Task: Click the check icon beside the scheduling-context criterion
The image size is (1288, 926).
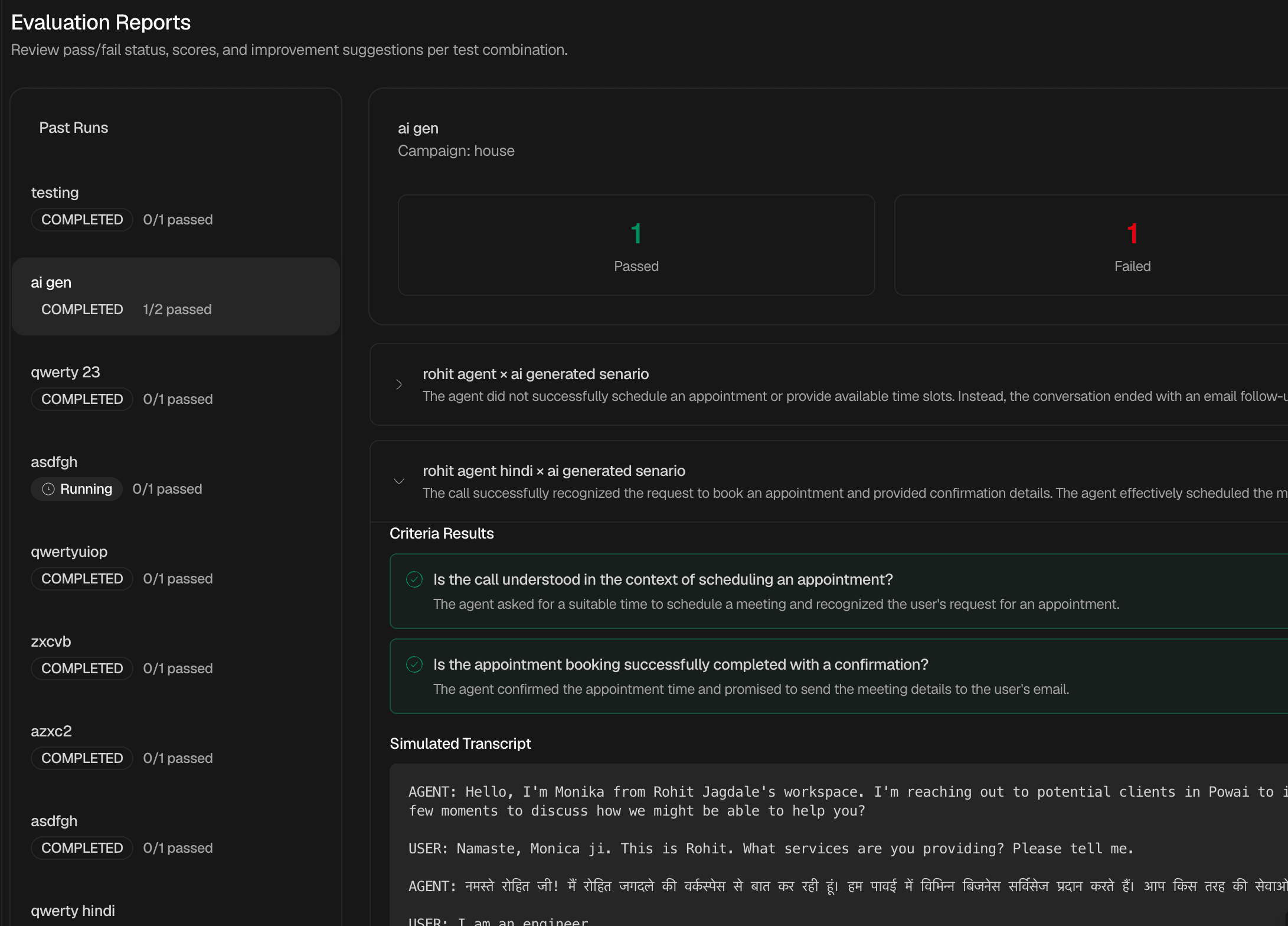Action: coord(414,579)
